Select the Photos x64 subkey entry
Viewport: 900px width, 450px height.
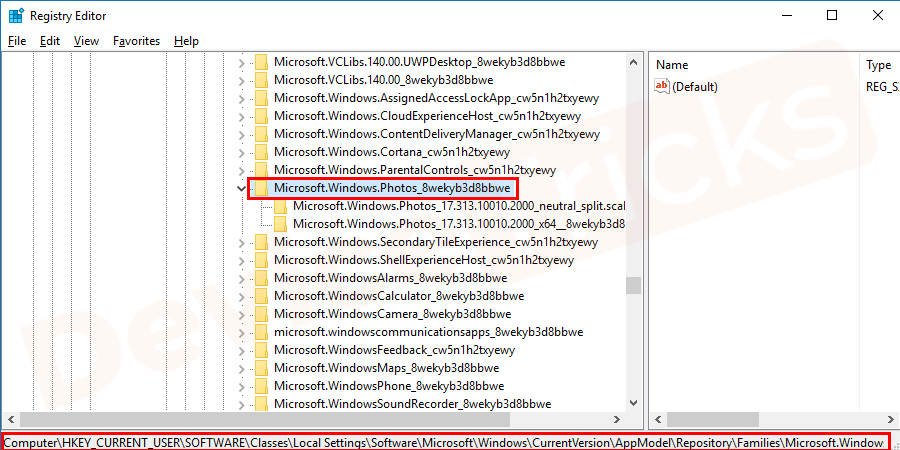click(x=458, y=224)
